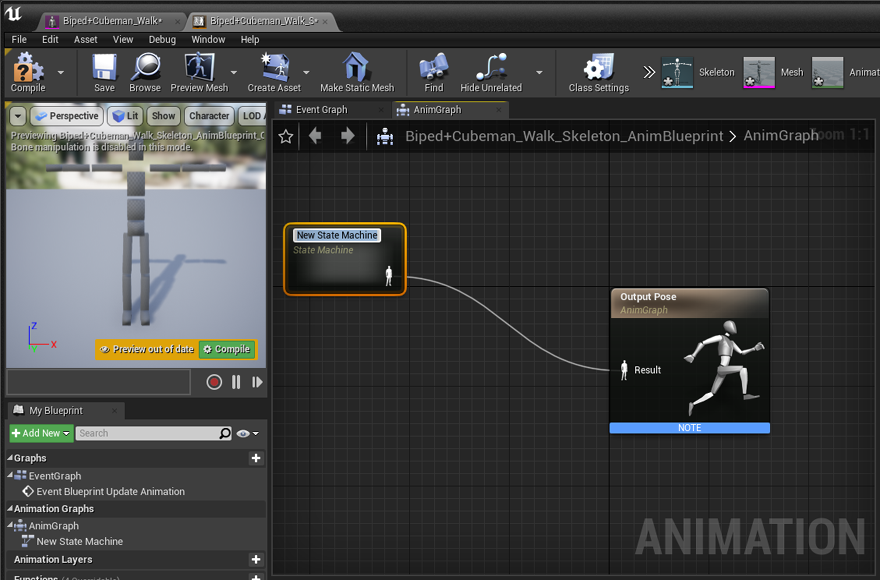This screenshot has height=580, width=880.
Task: Open the Edit menu
Action: click(50, 39)
